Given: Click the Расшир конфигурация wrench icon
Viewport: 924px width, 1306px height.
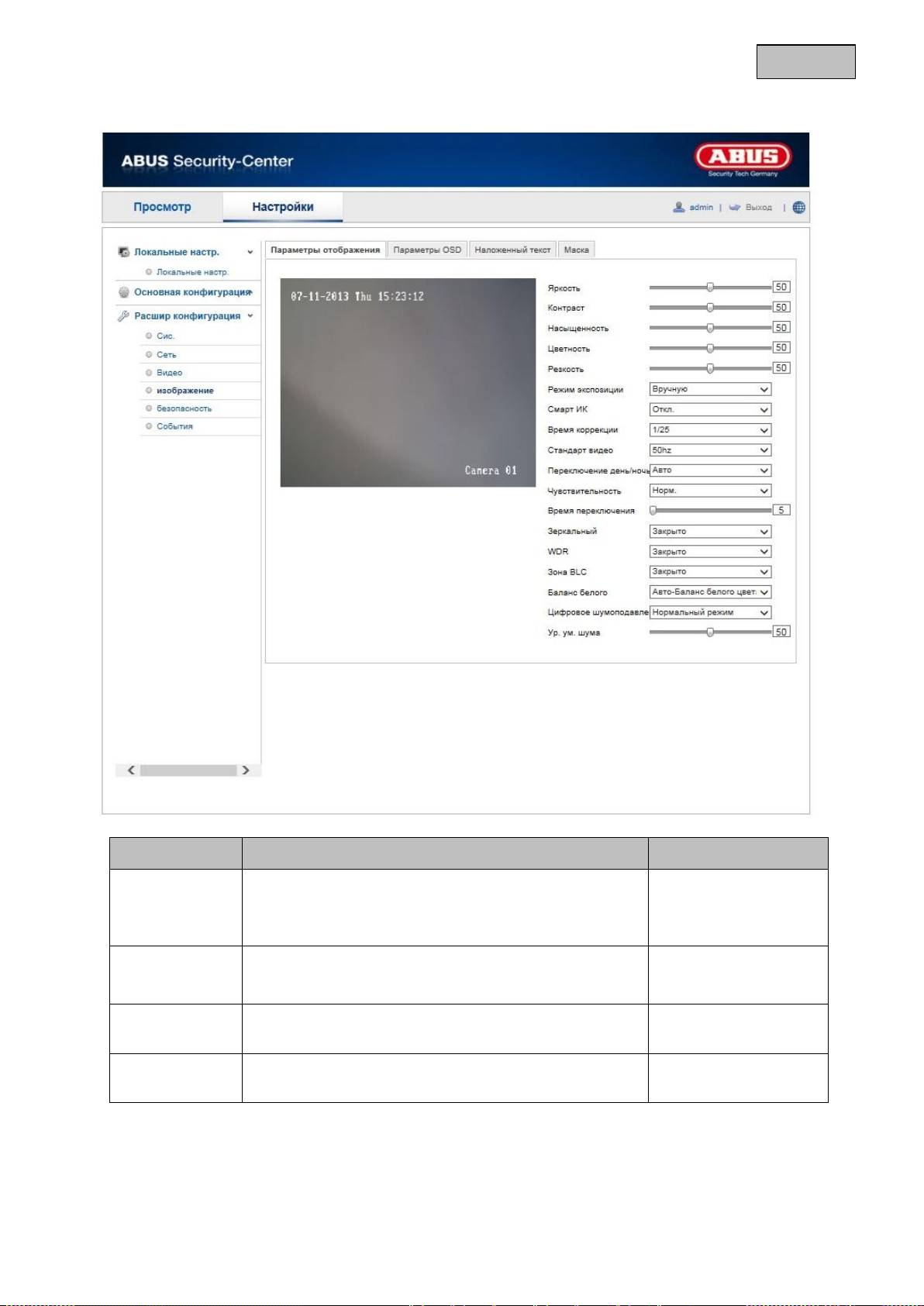Looking at the screenshot, I should 123,316.
